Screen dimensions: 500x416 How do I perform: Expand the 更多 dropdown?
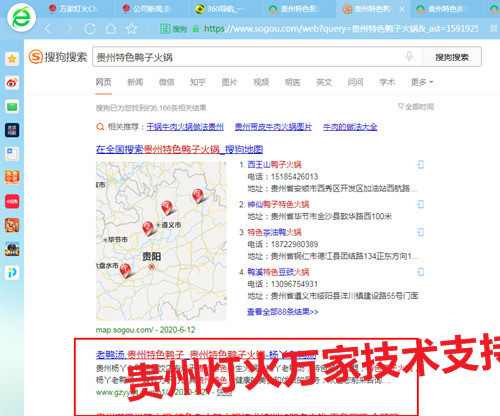pyautogui.click(x=422, y=82)
